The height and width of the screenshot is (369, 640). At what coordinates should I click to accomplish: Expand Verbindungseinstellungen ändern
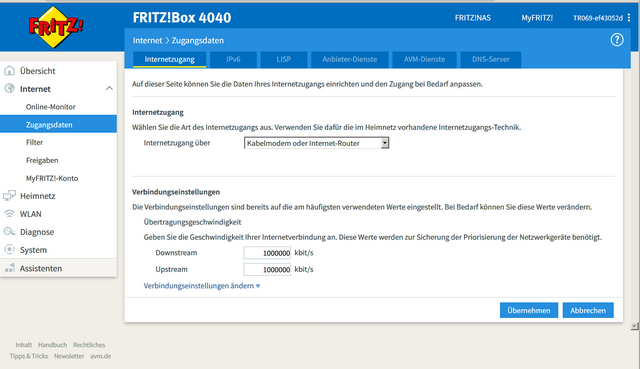[x=202, y=286]
